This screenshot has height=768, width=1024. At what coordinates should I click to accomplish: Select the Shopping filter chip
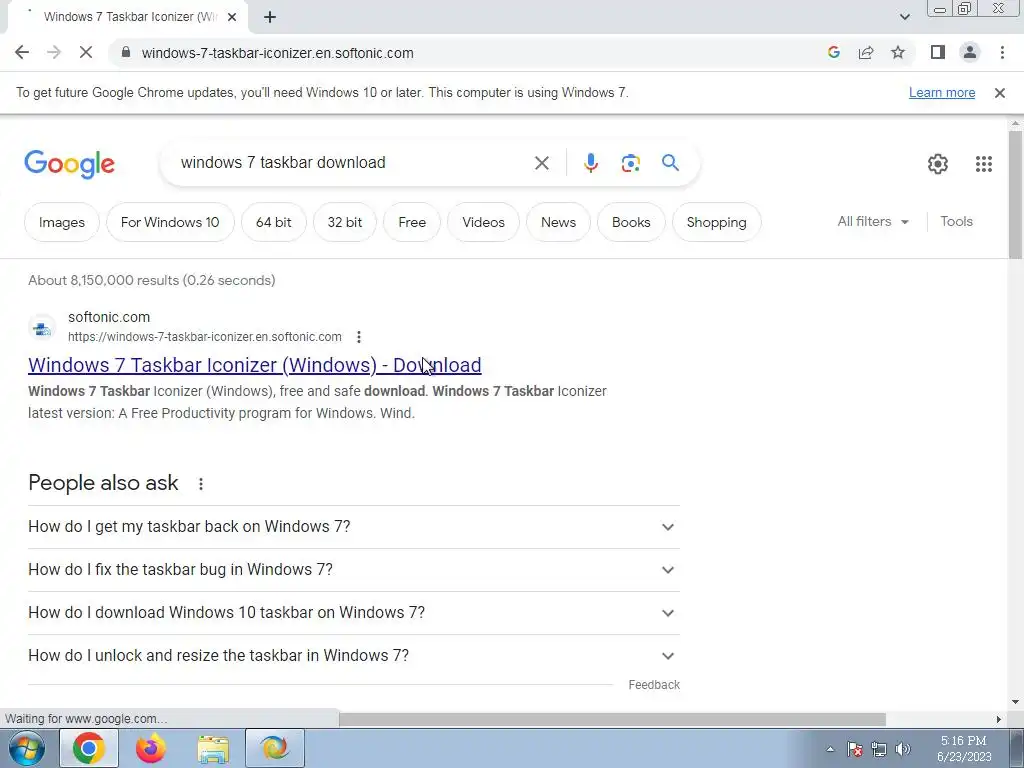[x=716, y=222]
